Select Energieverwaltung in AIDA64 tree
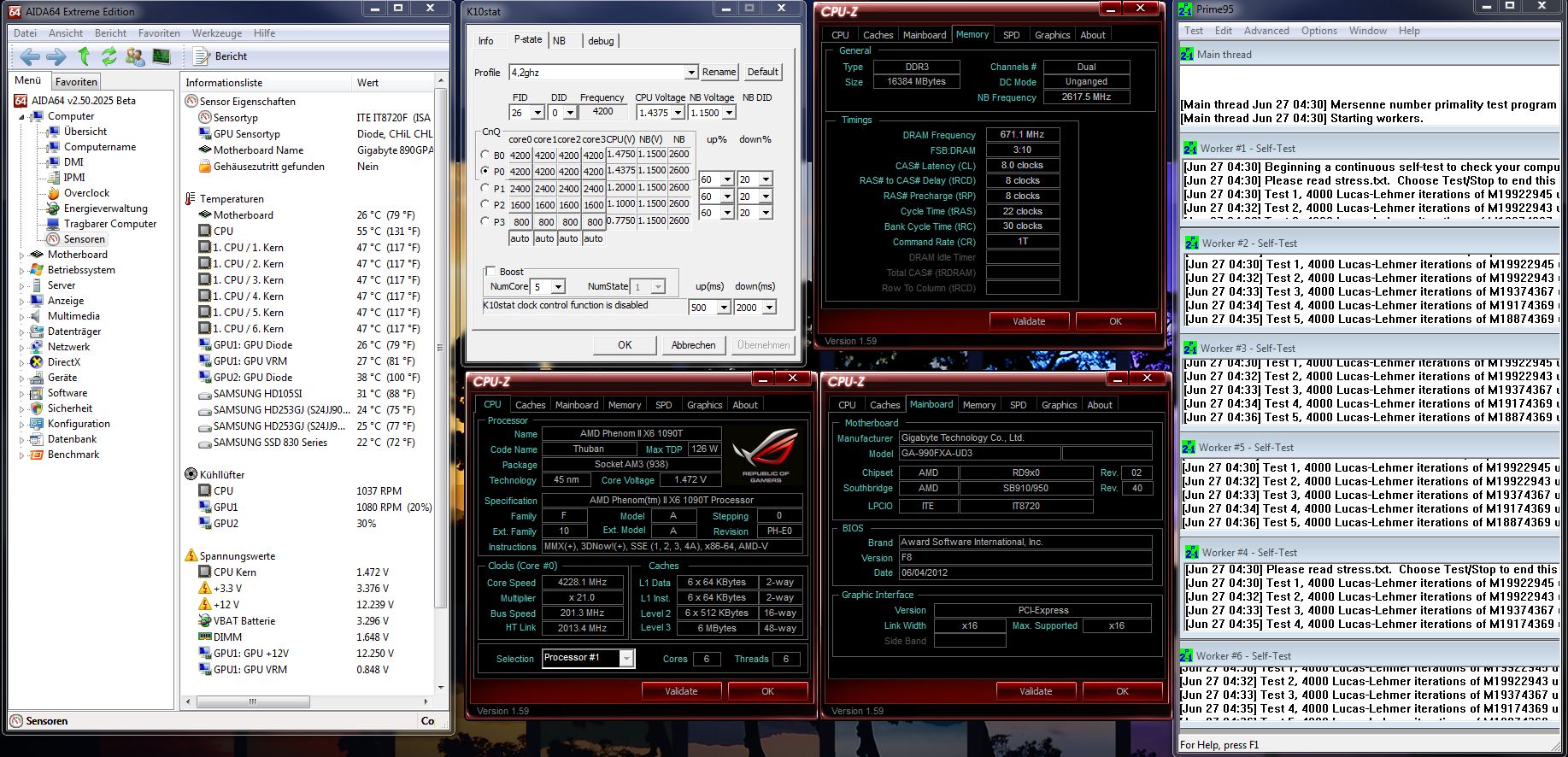The height and width of the screenshot is (757, 1568). point(105,208)
